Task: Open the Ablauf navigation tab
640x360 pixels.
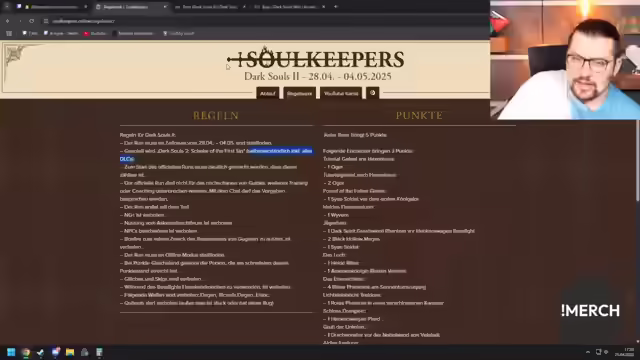Action: (268, 93)
